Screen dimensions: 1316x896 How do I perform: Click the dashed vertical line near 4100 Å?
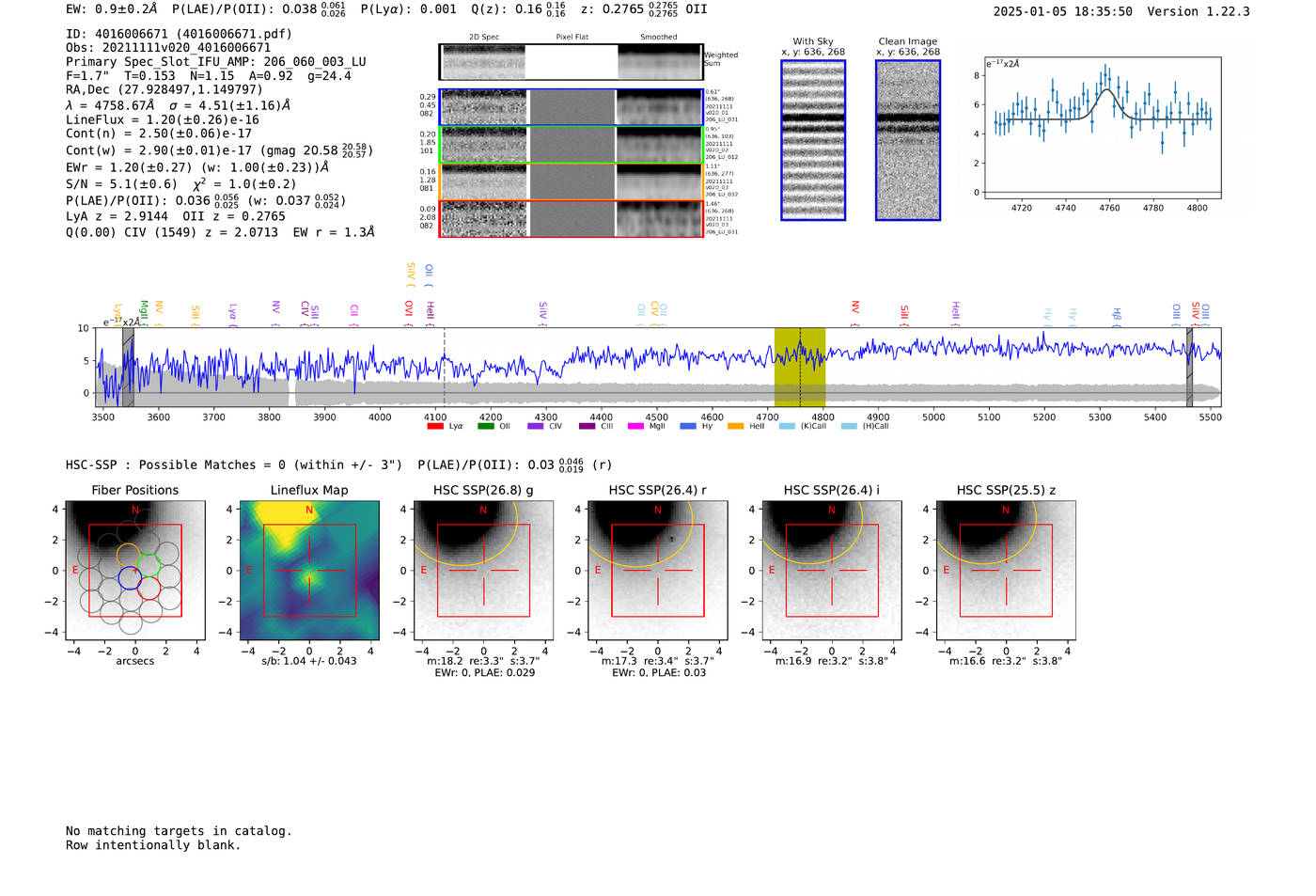point(444,367)
